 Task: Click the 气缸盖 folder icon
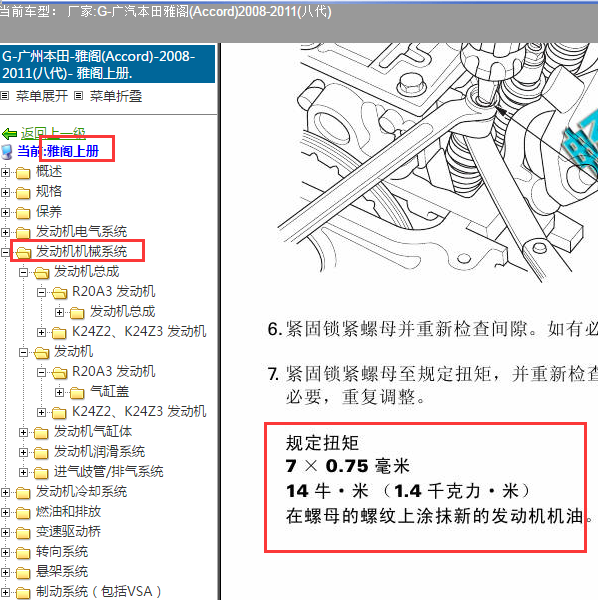(77, 393)
